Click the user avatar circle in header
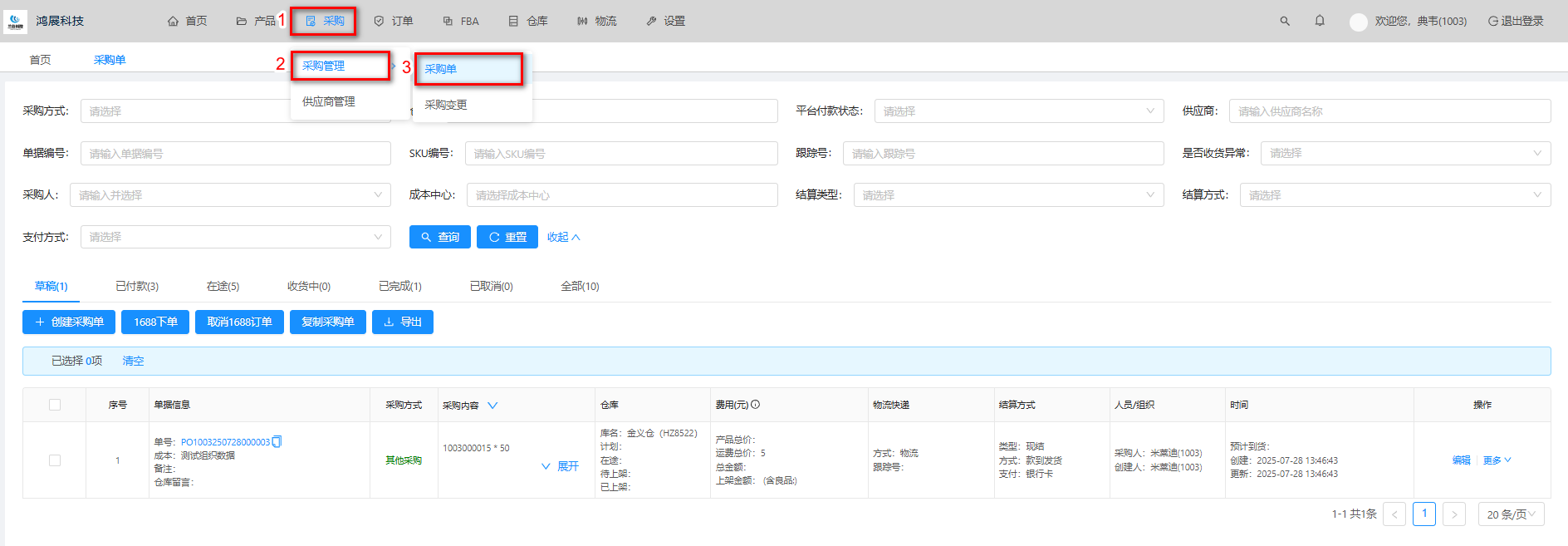 coord(1358,22)
